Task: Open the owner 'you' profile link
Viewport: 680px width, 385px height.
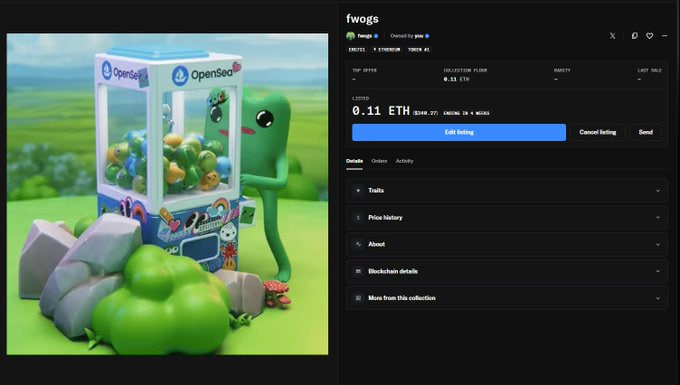Action: [x=418, y=36]
